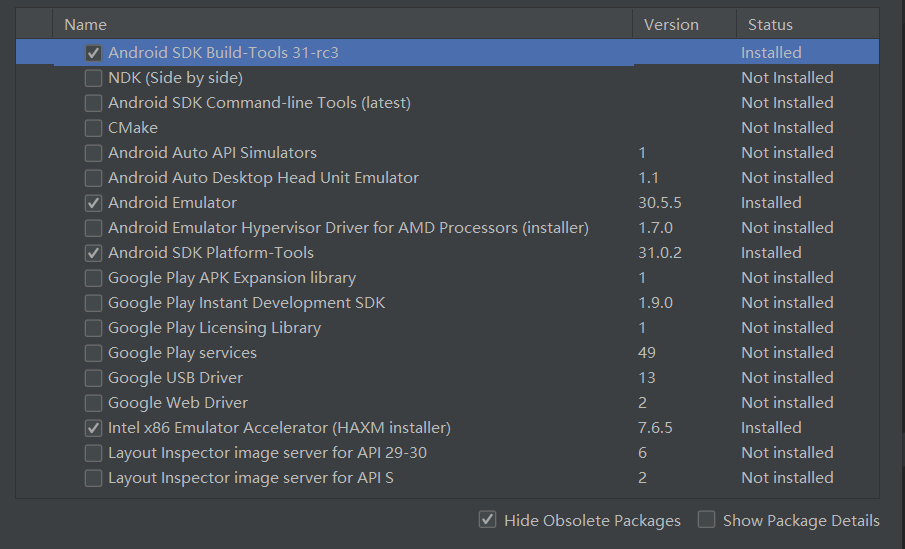Select Android SDK Platform-Tools name
The width and height of the screenshot is (905, 549).
(x=211, y=253)
